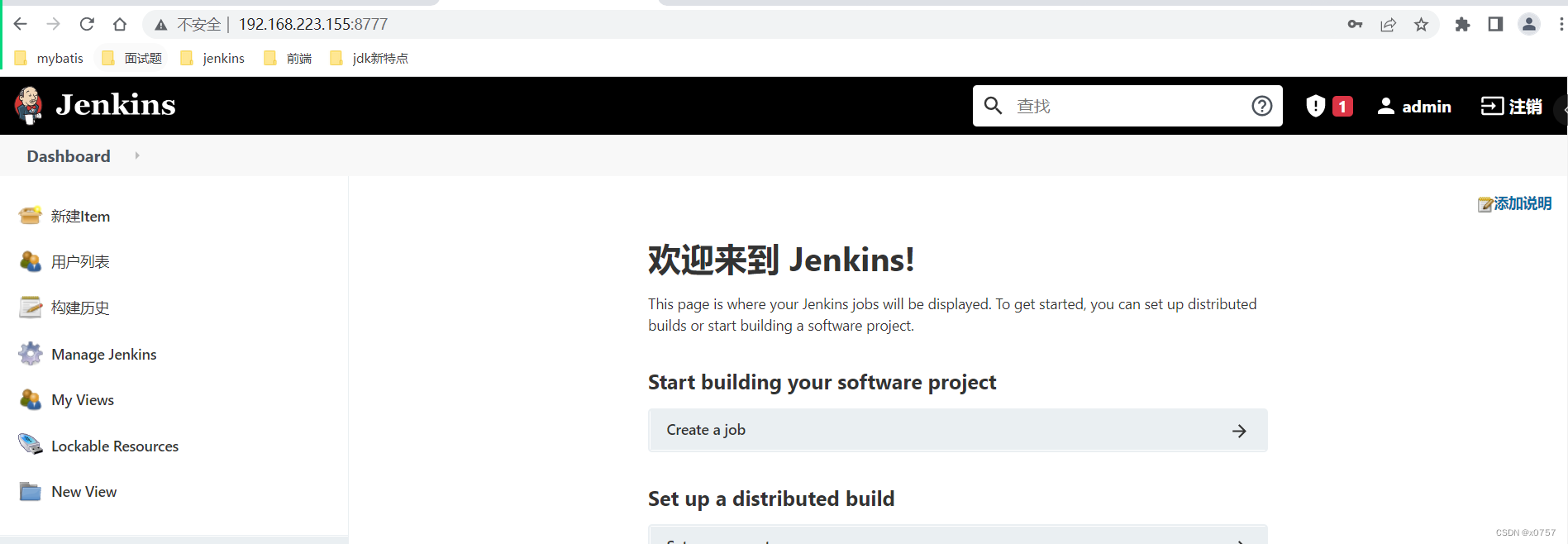The height and width of the screenshot is (544, 1568).
Task: Click the Dashboard breadcrumb
Action: [69, 156]
